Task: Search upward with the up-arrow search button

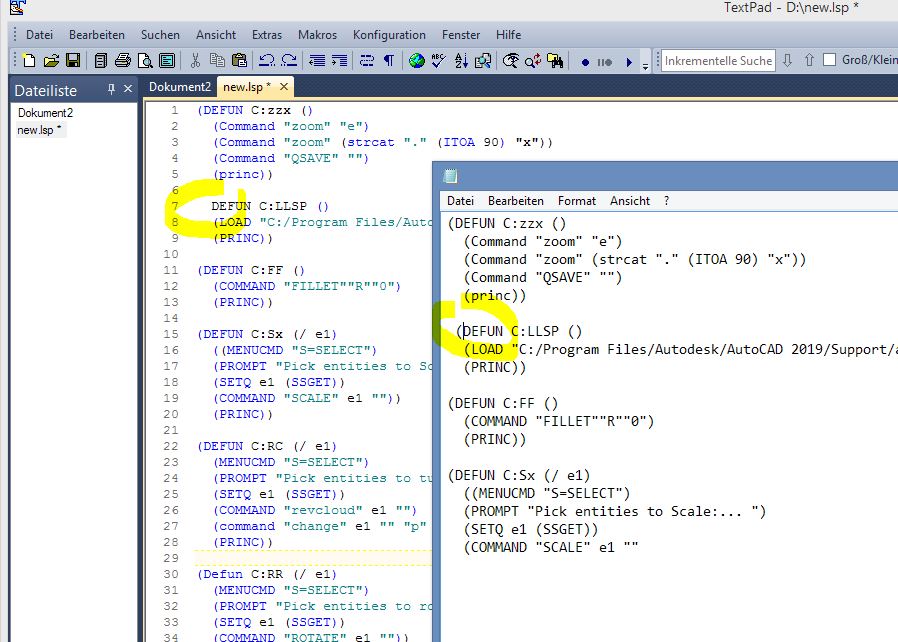Action: [x=810, y=60]
